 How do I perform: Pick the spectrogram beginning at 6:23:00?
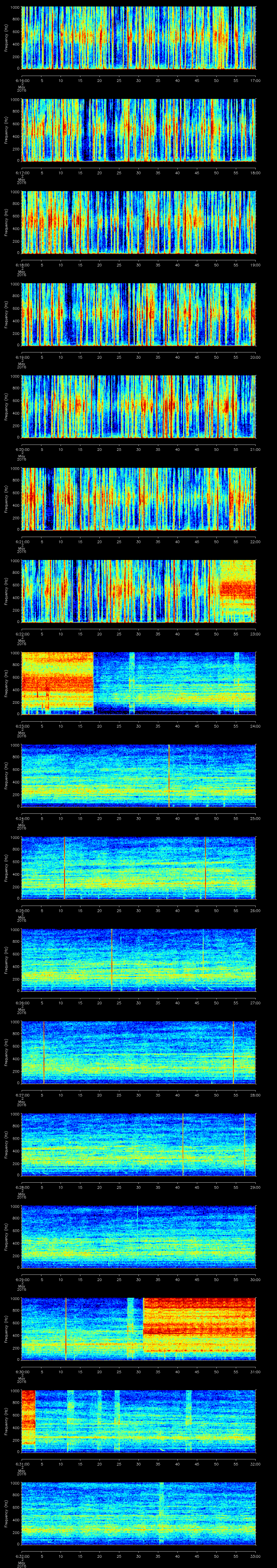coord(138,683)
